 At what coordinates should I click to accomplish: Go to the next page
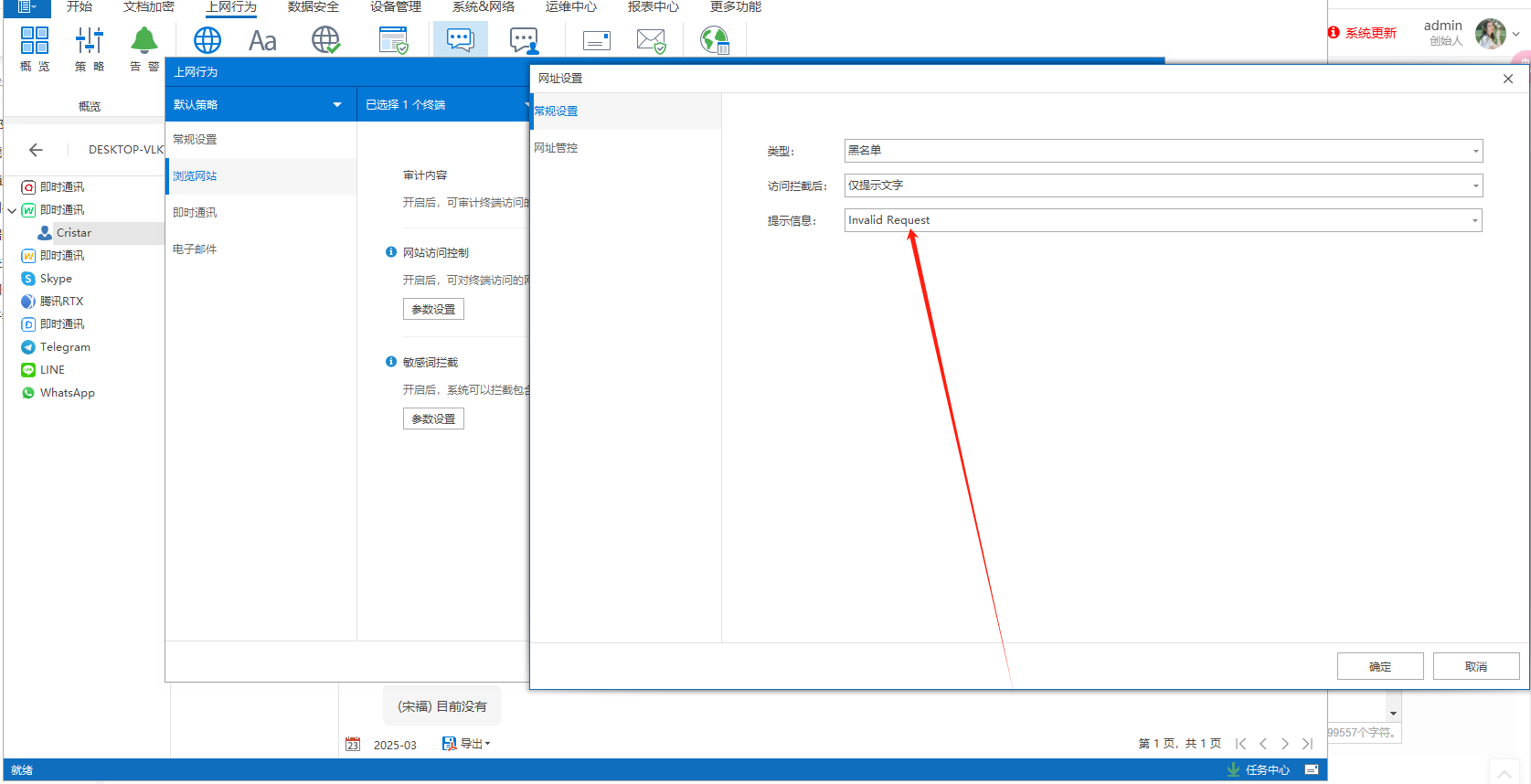pos(1285,744)
